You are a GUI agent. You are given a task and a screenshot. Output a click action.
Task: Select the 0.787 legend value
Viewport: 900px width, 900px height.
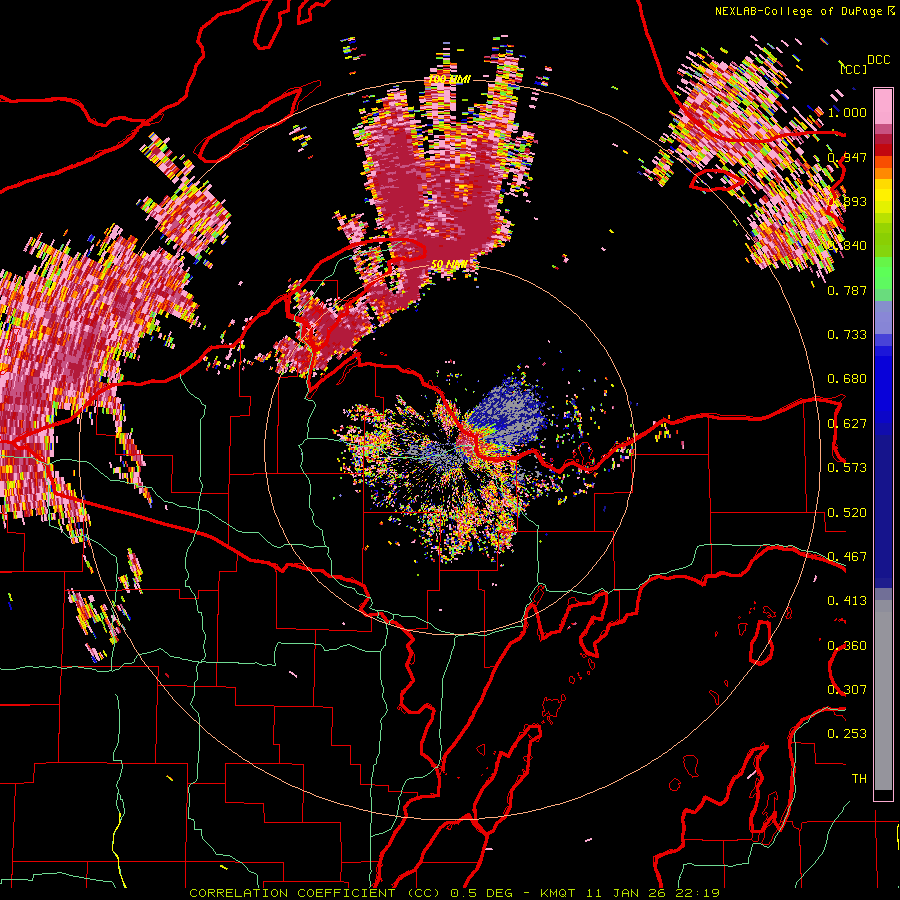(847, 290)
